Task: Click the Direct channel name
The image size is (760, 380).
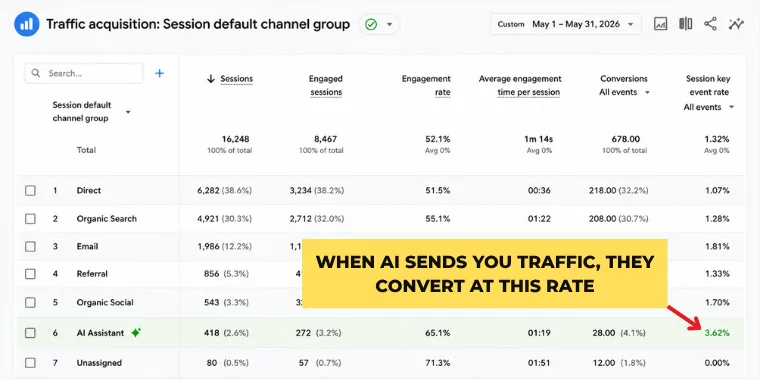Action: 89,190
